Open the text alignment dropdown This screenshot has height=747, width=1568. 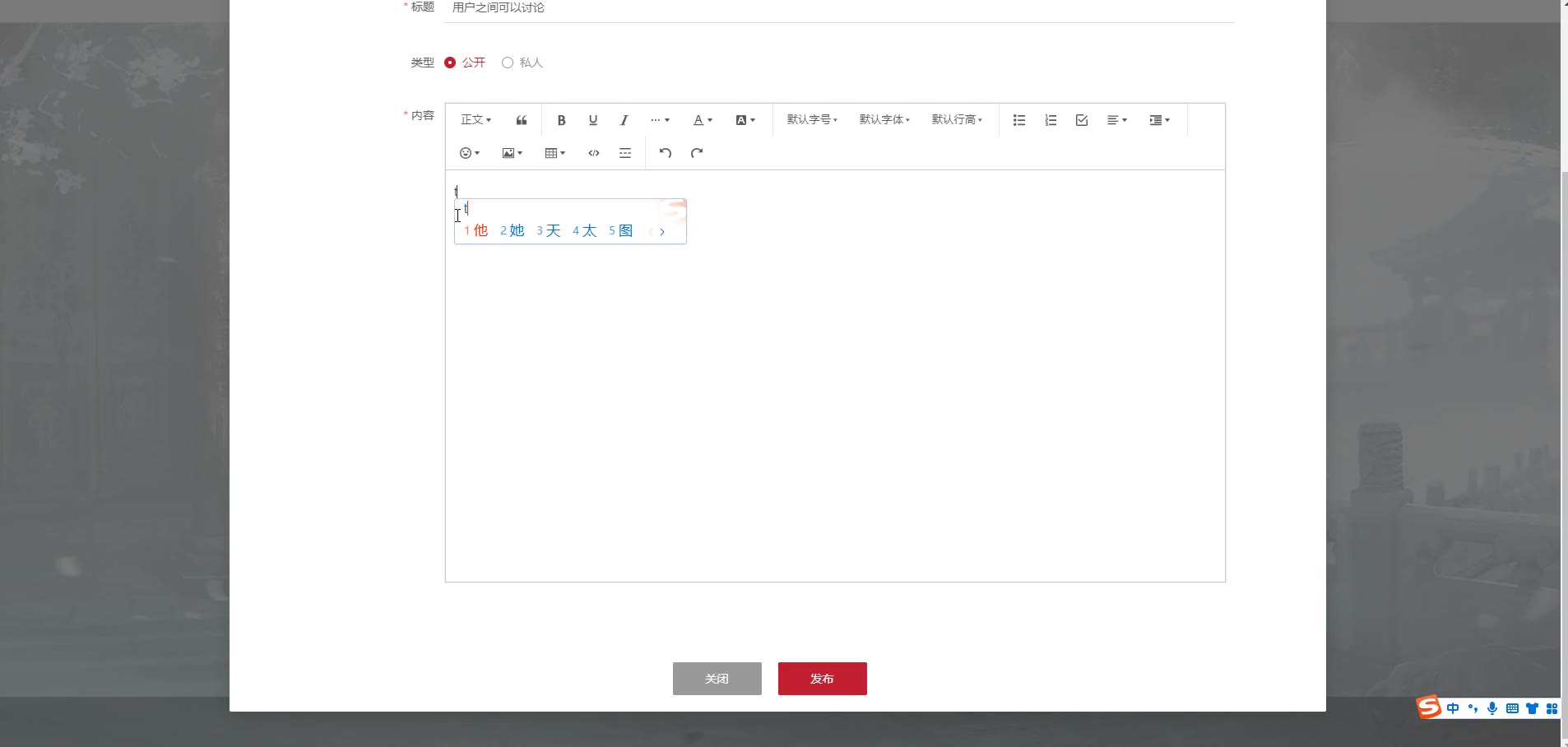click(x=1117, y=120)
